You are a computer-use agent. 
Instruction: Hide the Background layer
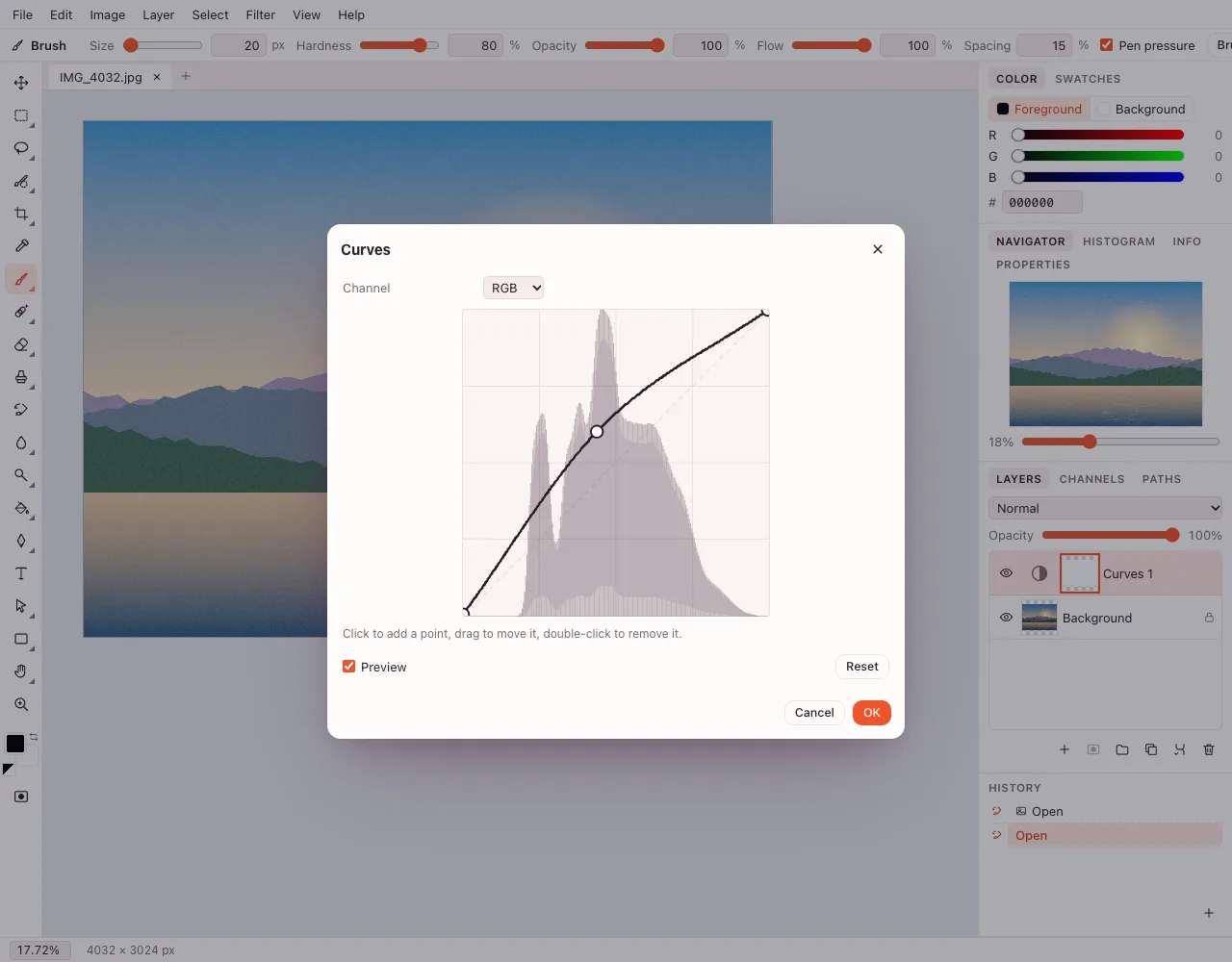tap(1007, 618)
